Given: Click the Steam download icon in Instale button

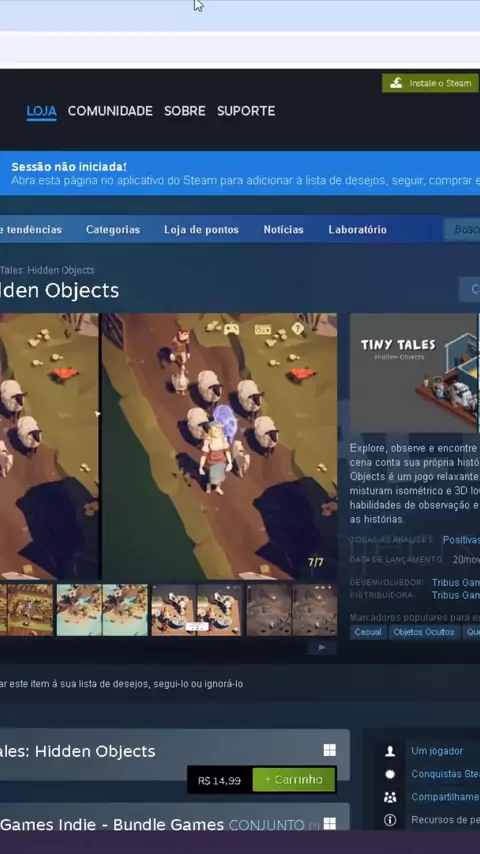Looking at the screenshot, I should (397, 83).
